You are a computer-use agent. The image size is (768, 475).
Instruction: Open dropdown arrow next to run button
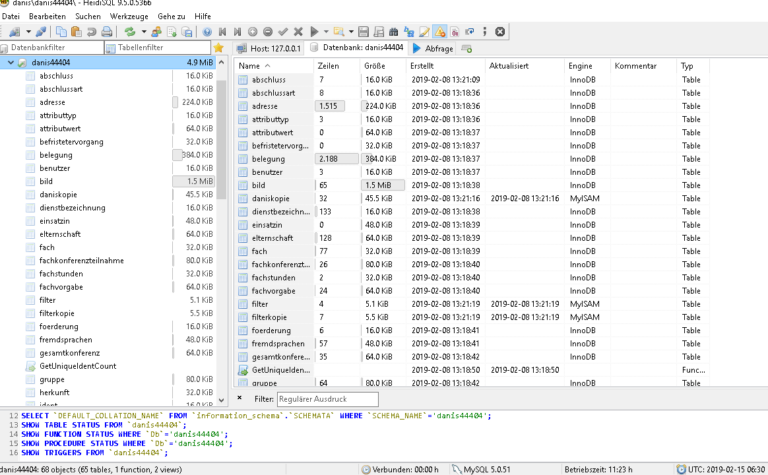[x=325, y=32]
